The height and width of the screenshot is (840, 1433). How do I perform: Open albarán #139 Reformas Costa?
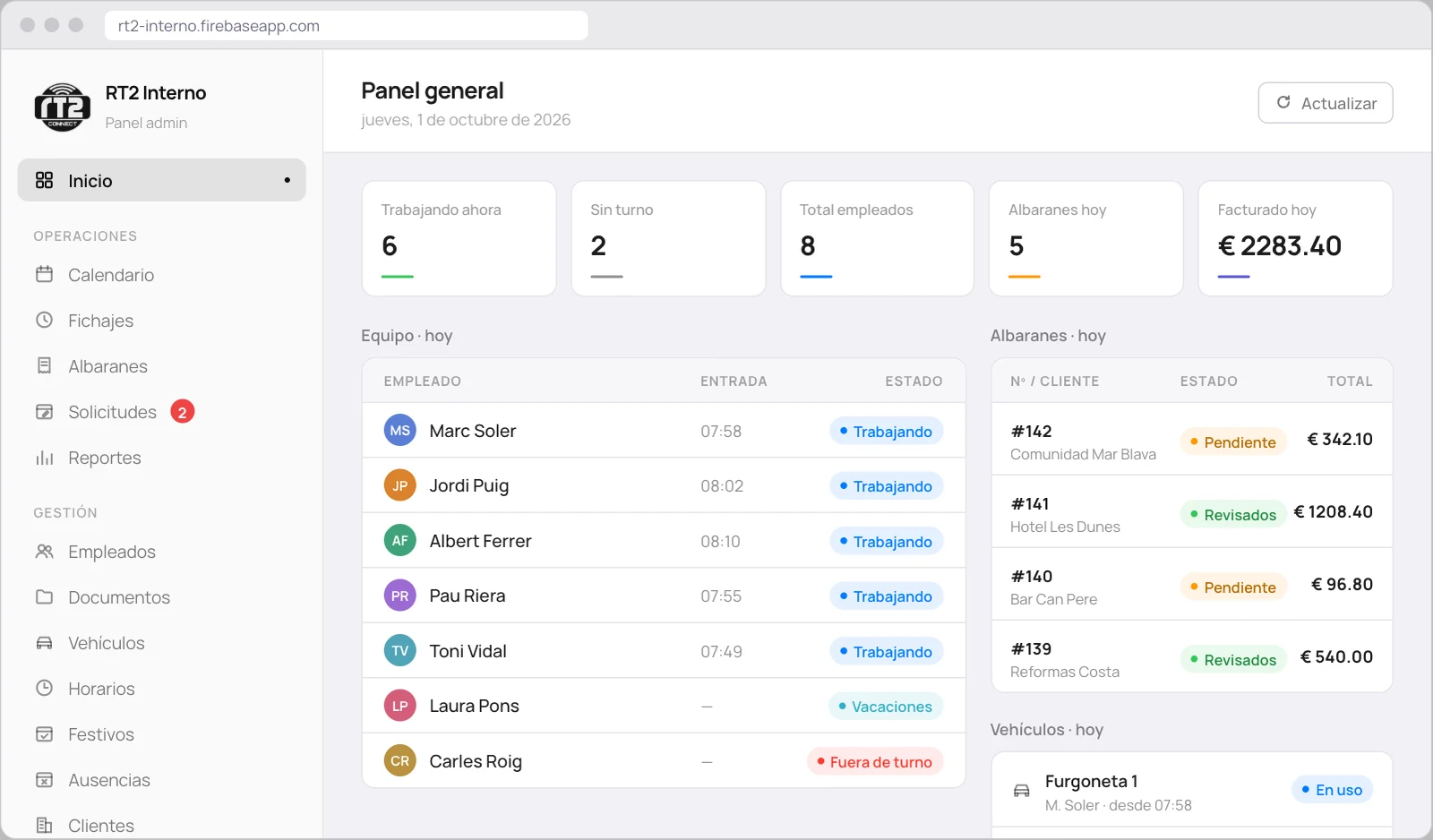pos(1192,657)
